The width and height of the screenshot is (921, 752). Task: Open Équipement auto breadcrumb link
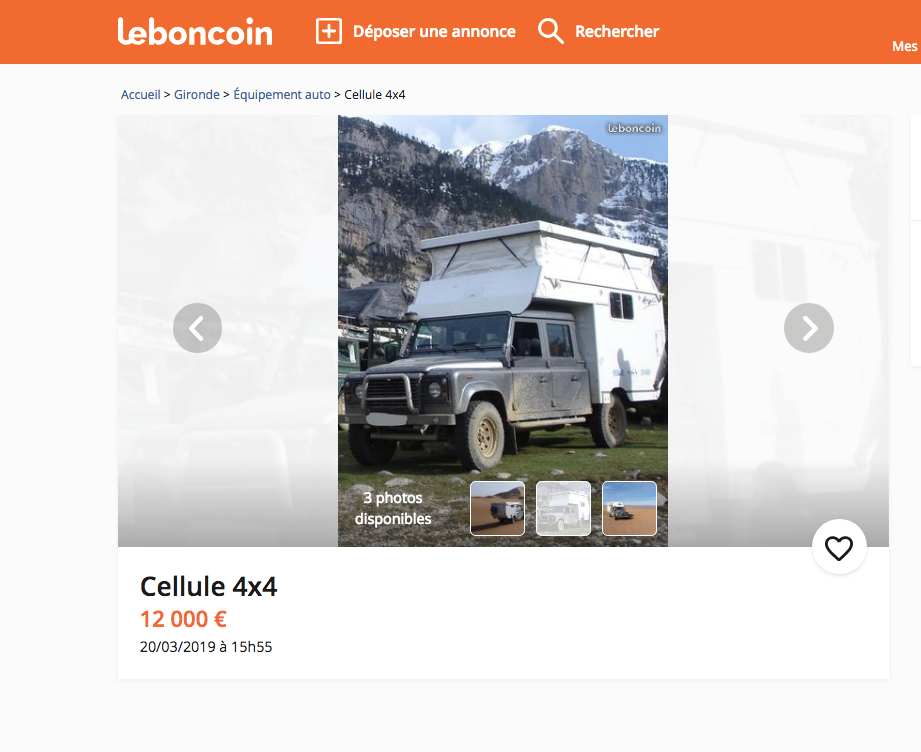click(282, 95)
